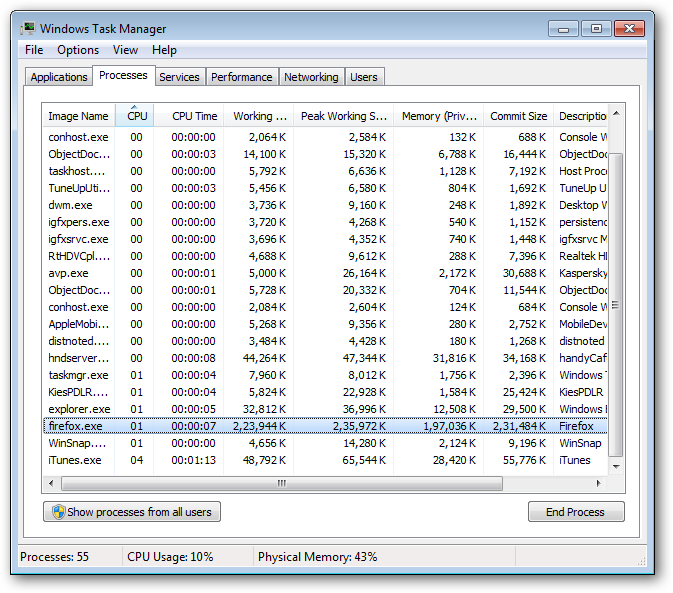Click firefox commit size 2,31,484 K

click(x=519, y=426)
